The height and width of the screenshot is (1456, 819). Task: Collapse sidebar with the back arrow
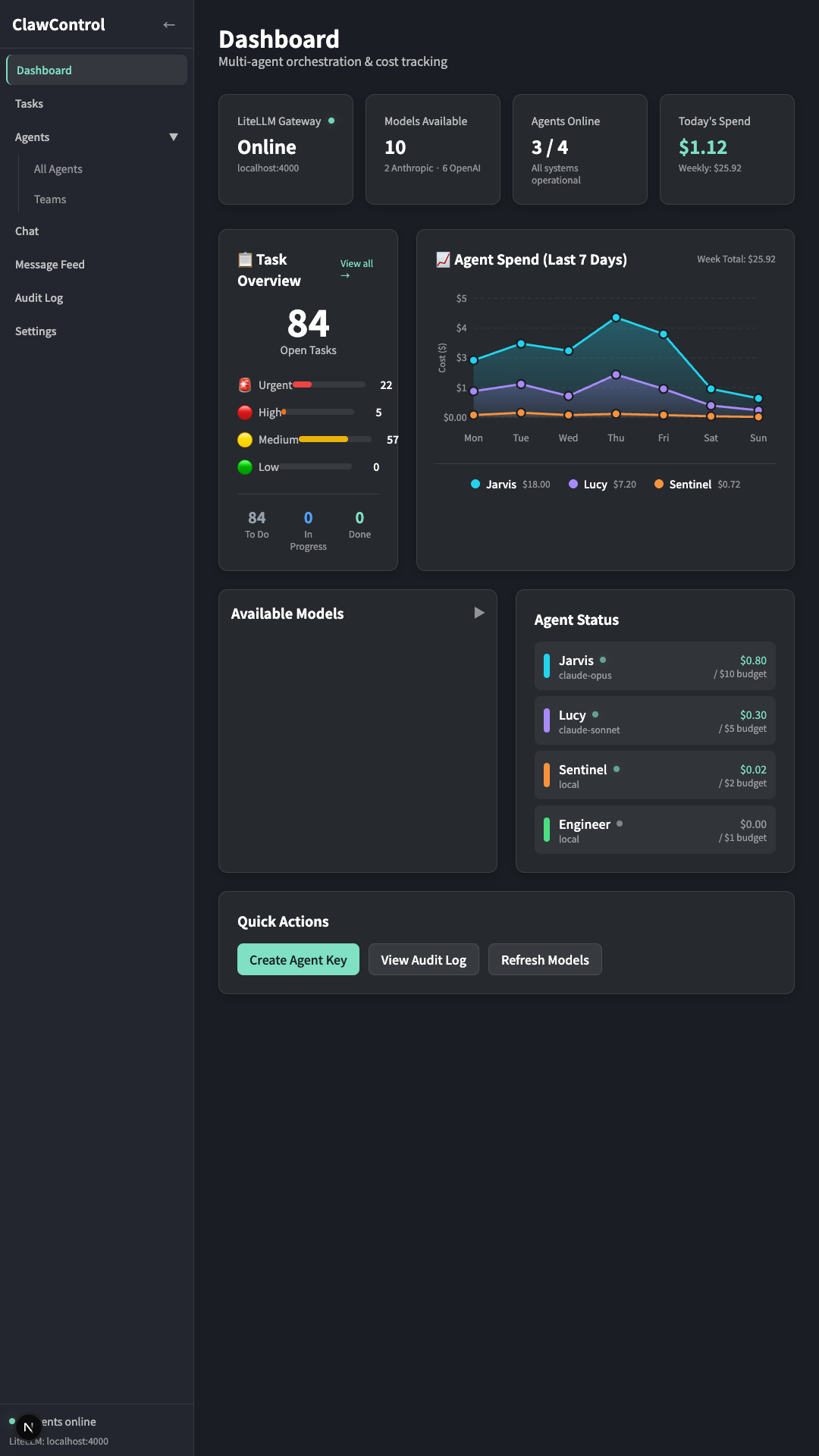pyautogui.click(x=169, y=25)
